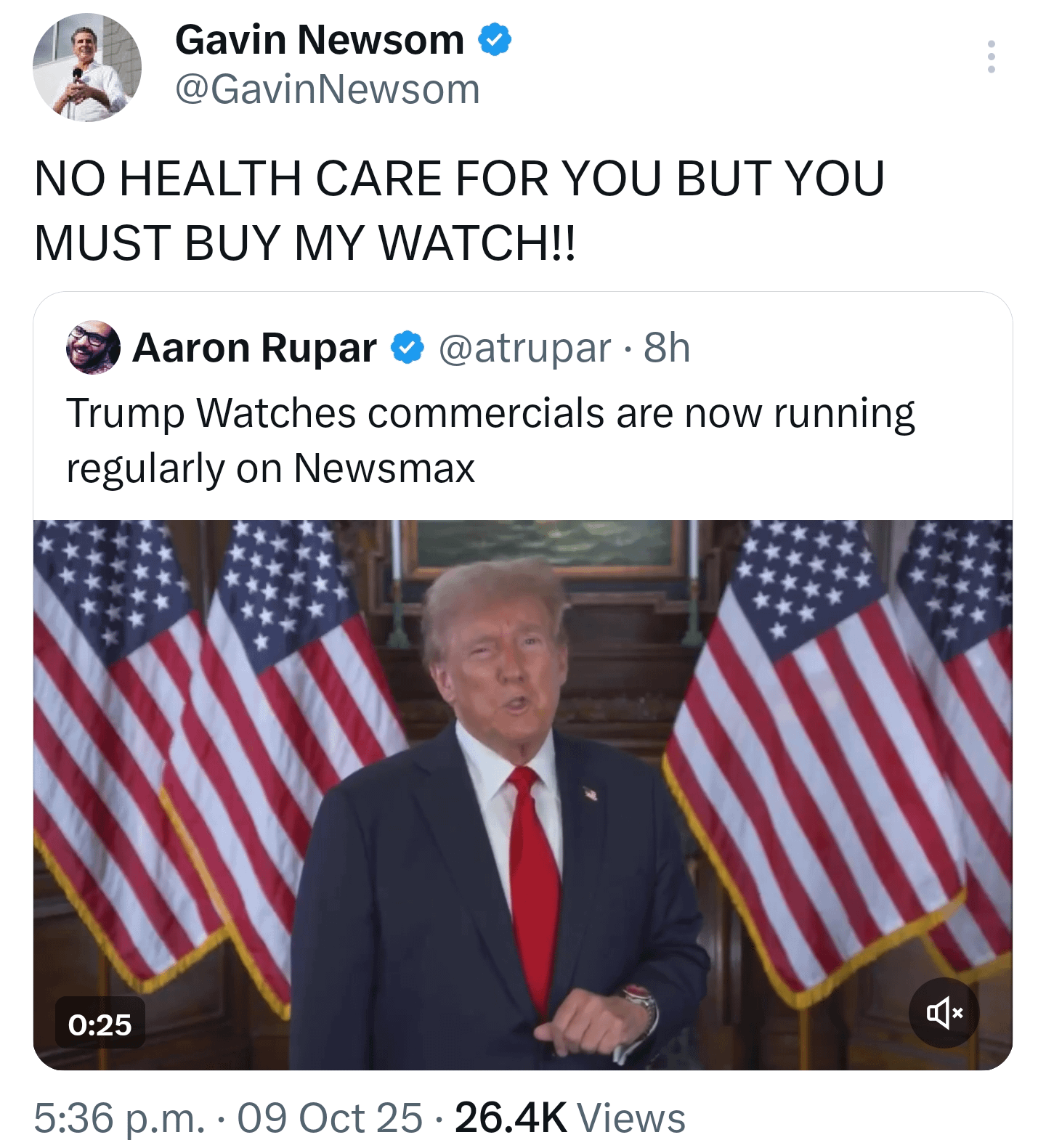Screen dimensions: 1046x1148
Task: Open the Aaron Rupar display name
Action: click(254, 348)
